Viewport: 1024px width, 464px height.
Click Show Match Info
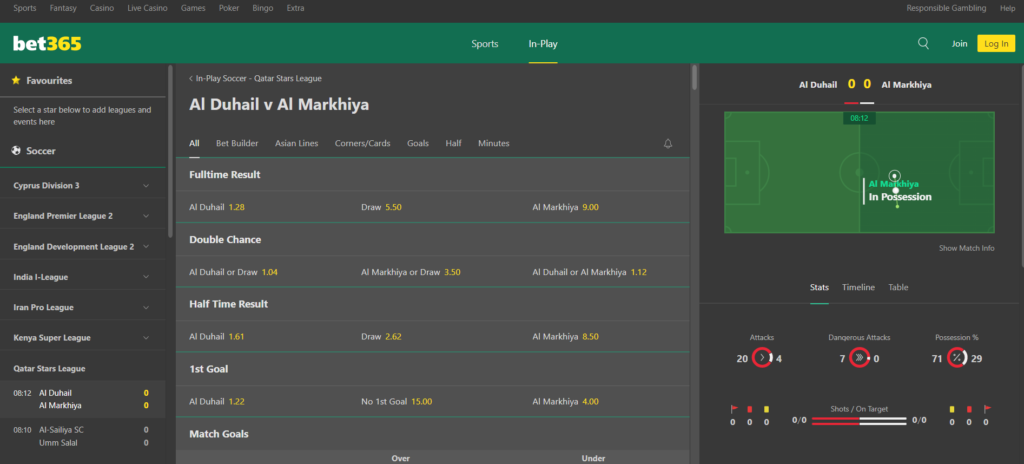967,248
